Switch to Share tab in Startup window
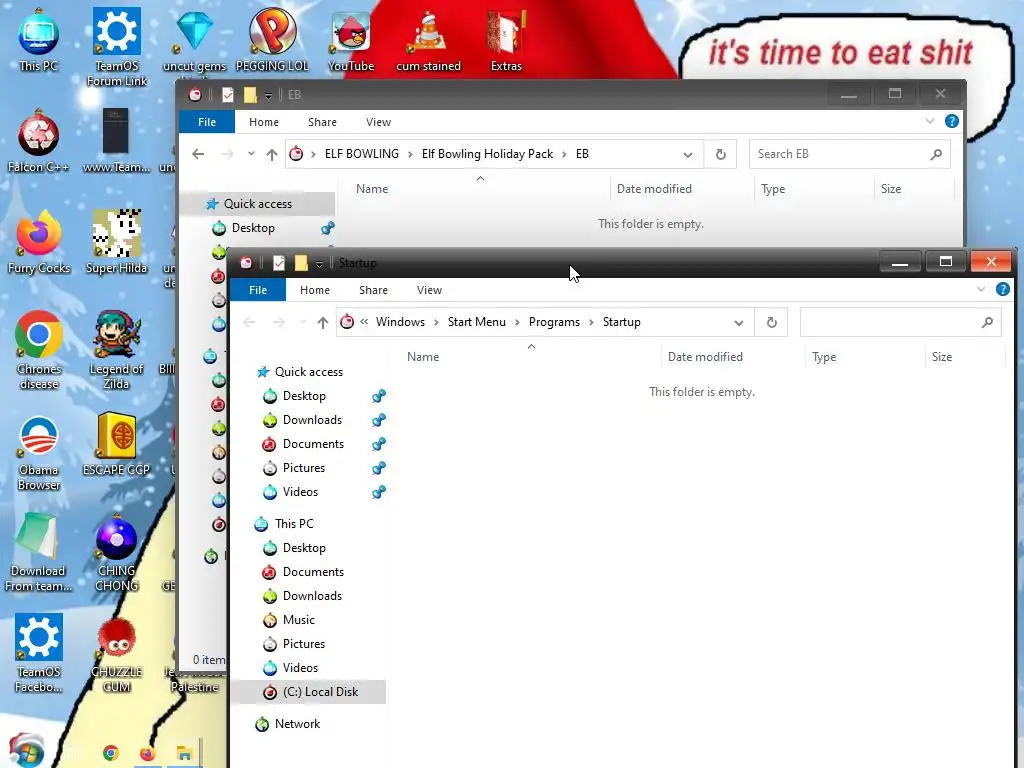The image size is (1024, 768). 374,290
